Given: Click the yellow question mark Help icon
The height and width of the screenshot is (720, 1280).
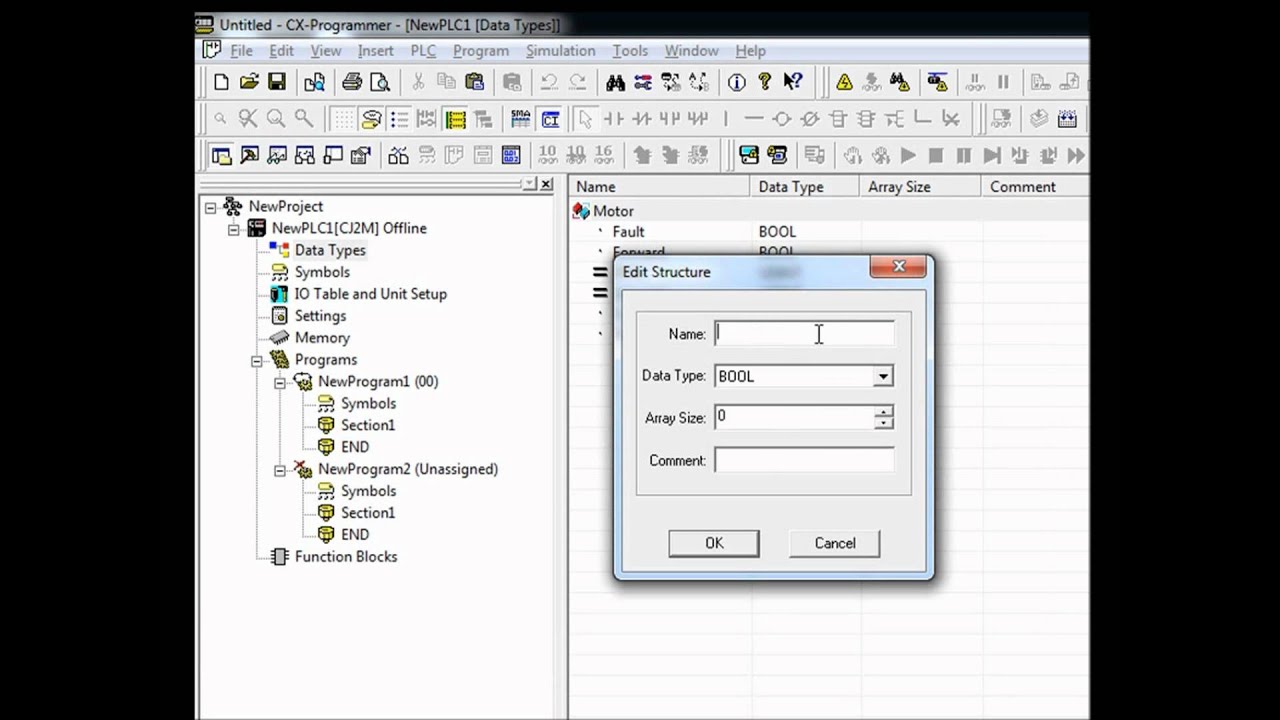Looking at the screenshot, I should (765, 82).
